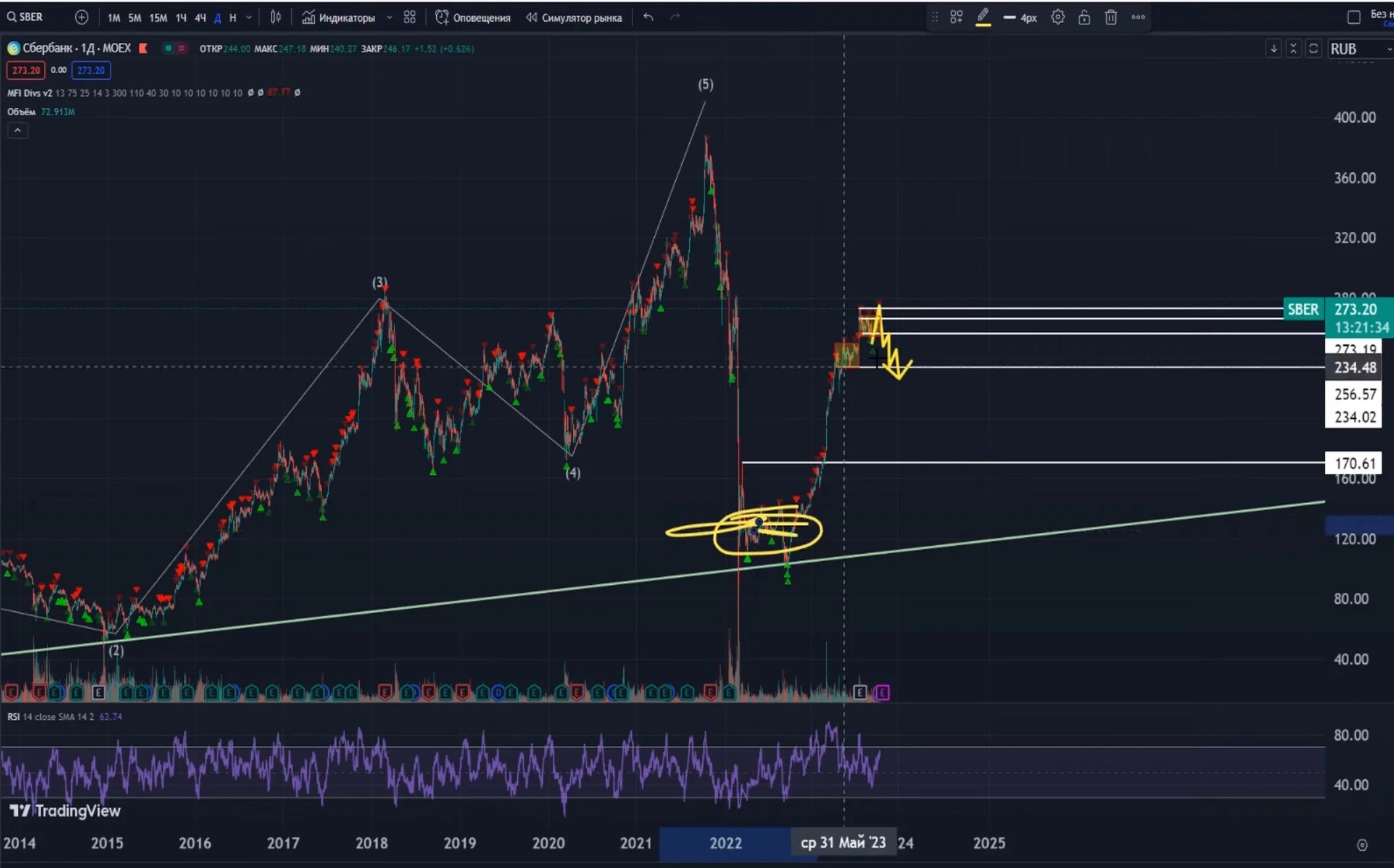The image size is (1394, 868).
Task: Open the brush line color picker
Action: tap(983, 17)
